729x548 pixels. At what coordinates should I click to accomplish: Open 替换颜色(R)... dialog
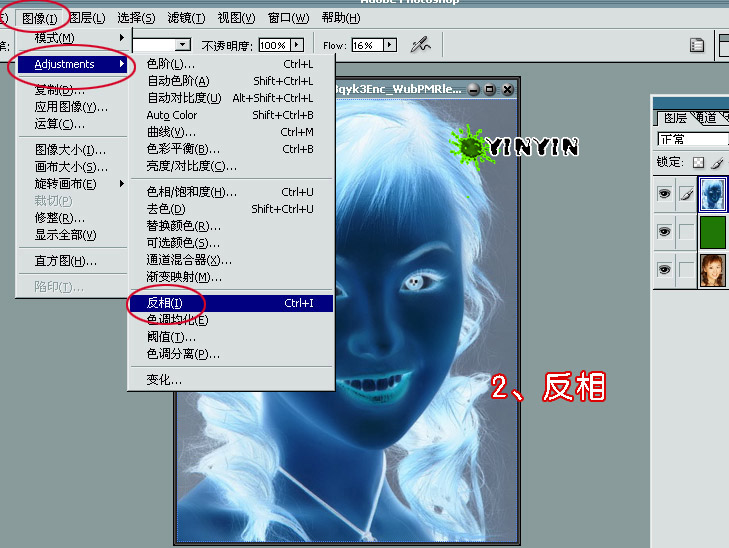point(231,226)
